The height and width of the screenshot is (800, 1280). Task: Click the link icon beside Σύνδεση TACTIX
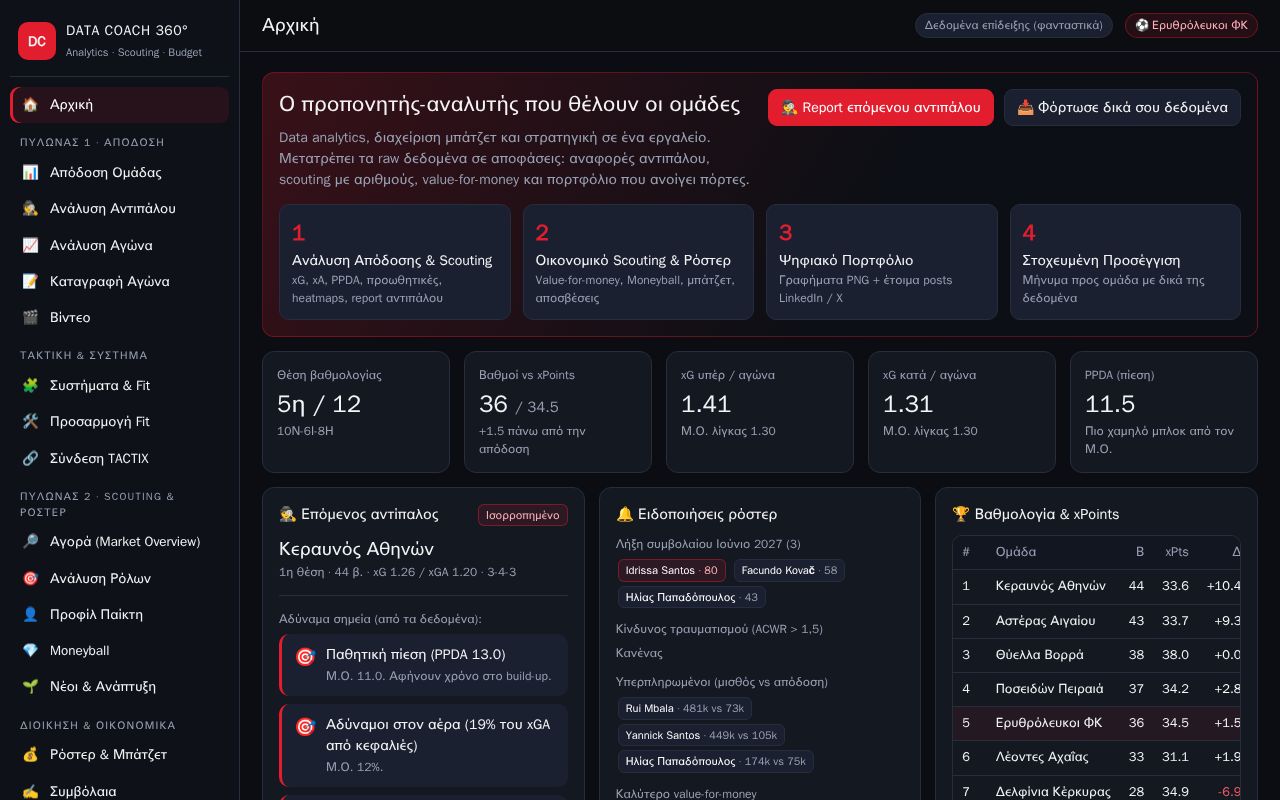(x=30, y=458)
